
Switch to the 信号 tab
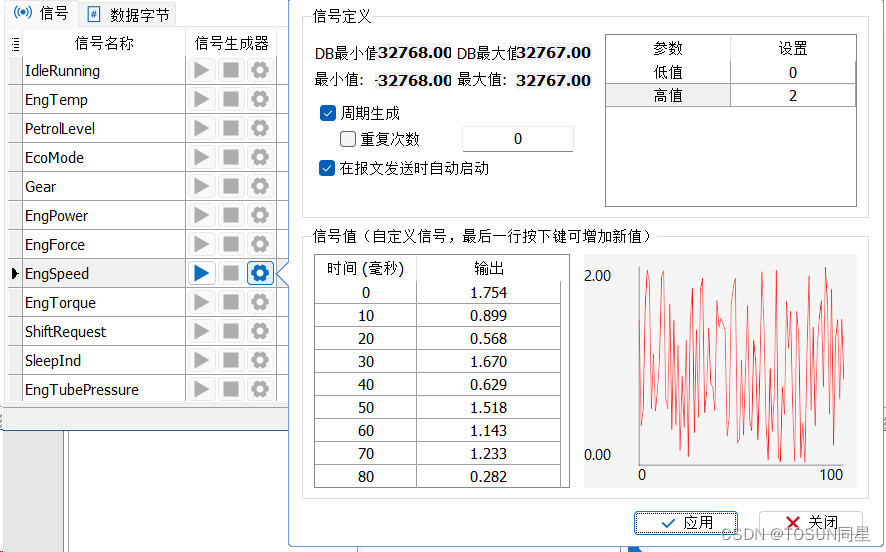pos(41,13)
